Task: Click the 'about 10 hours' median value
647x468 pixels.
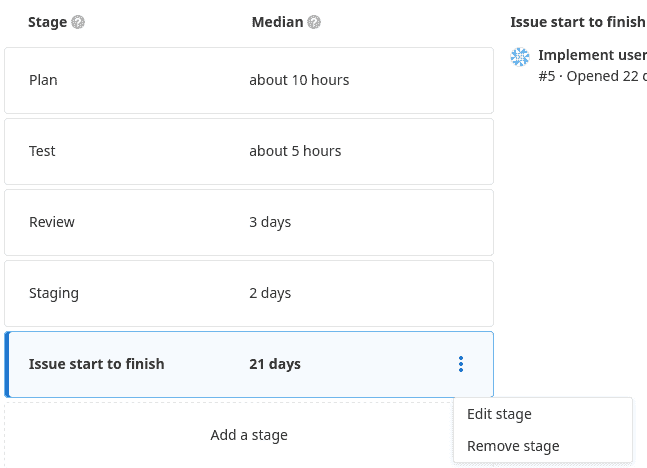Action: click(x=299, y=80)
